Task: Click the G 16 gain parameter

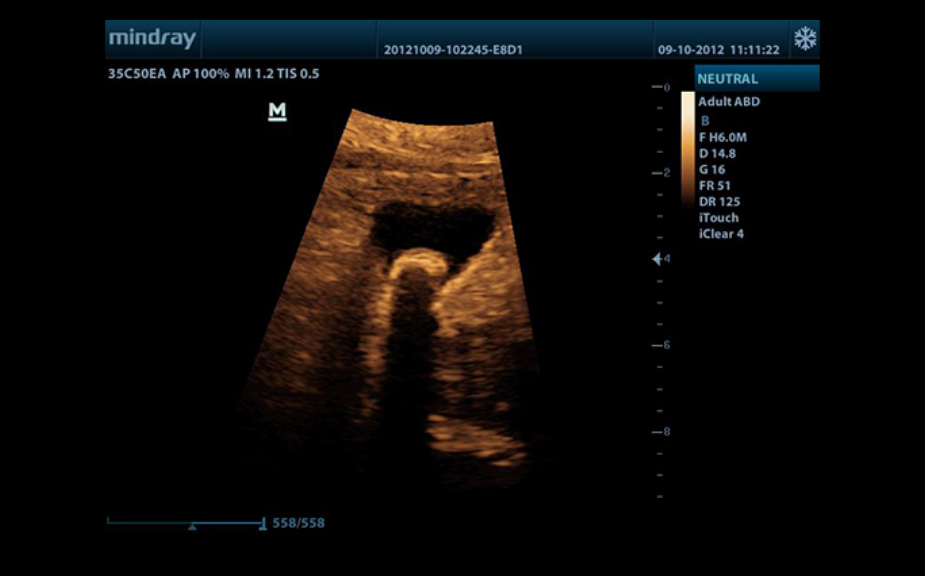Action: coord(712,169)
